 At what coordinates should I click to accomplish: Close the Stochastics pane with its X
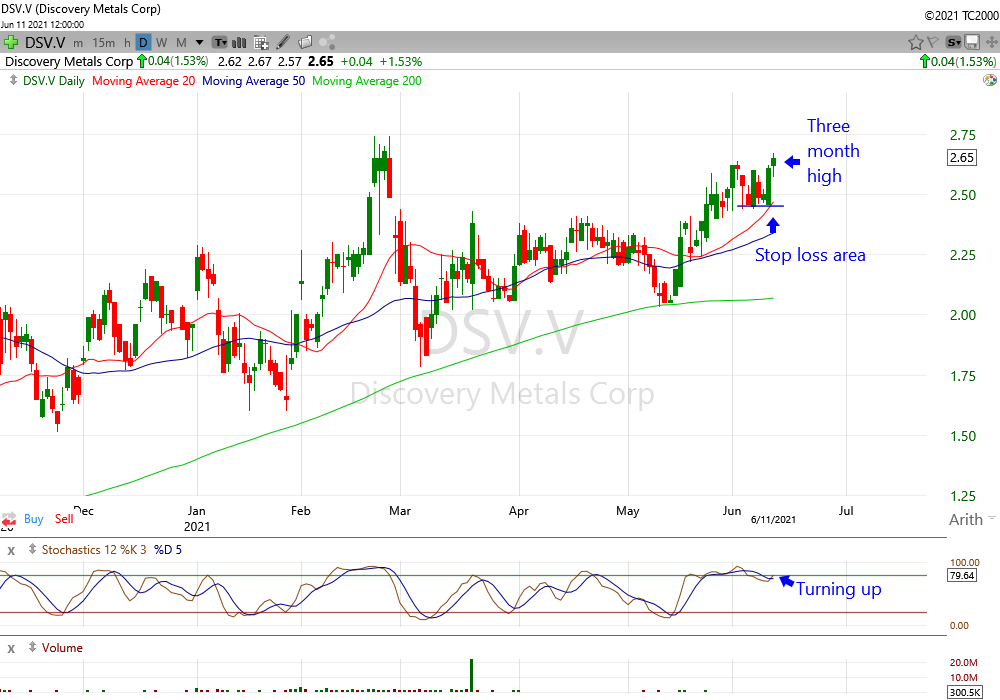click(x=11, y=550)
